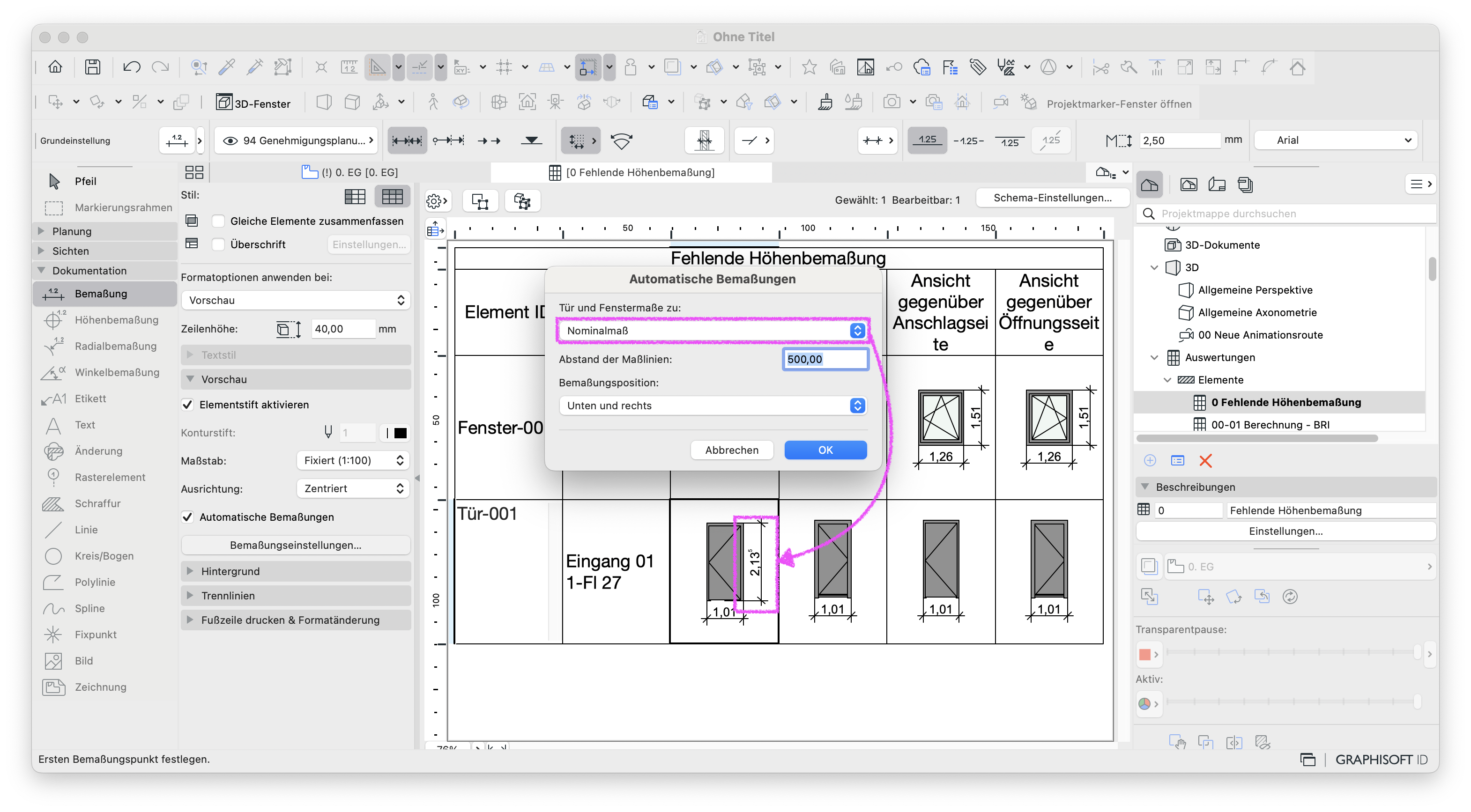Viewport: 1471px width, 812px height.
Task: Select the Spline tool
Action: [x=104, y=608]
